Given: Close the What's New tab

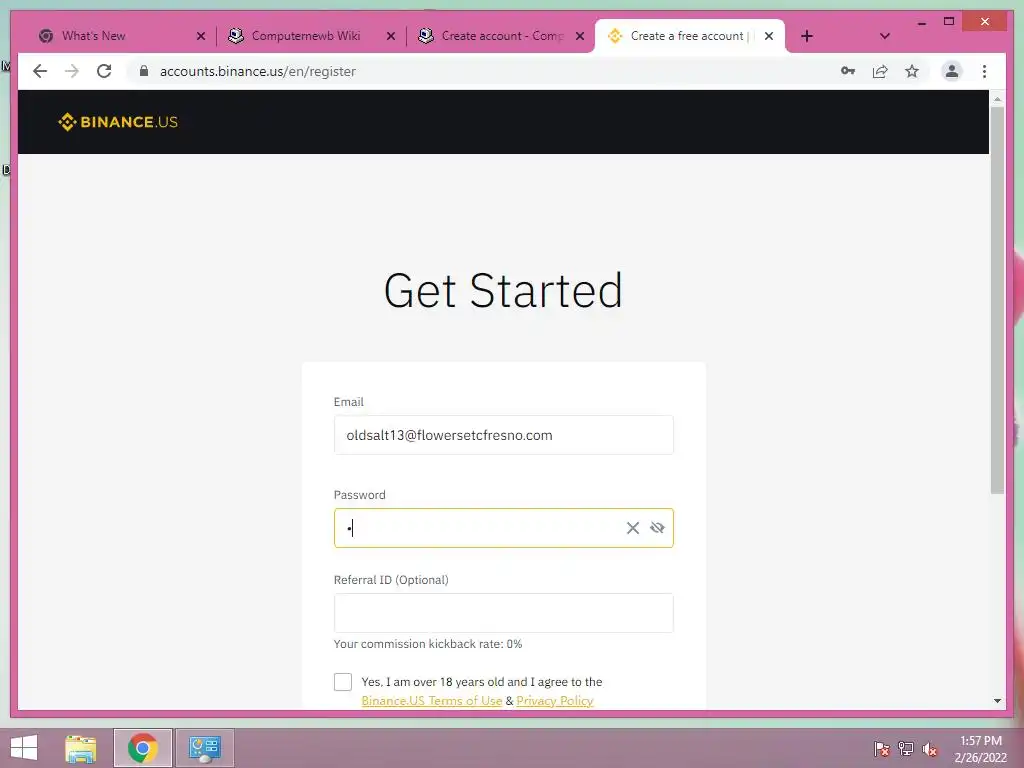Looking at the screenshot, I should point(200,36).
